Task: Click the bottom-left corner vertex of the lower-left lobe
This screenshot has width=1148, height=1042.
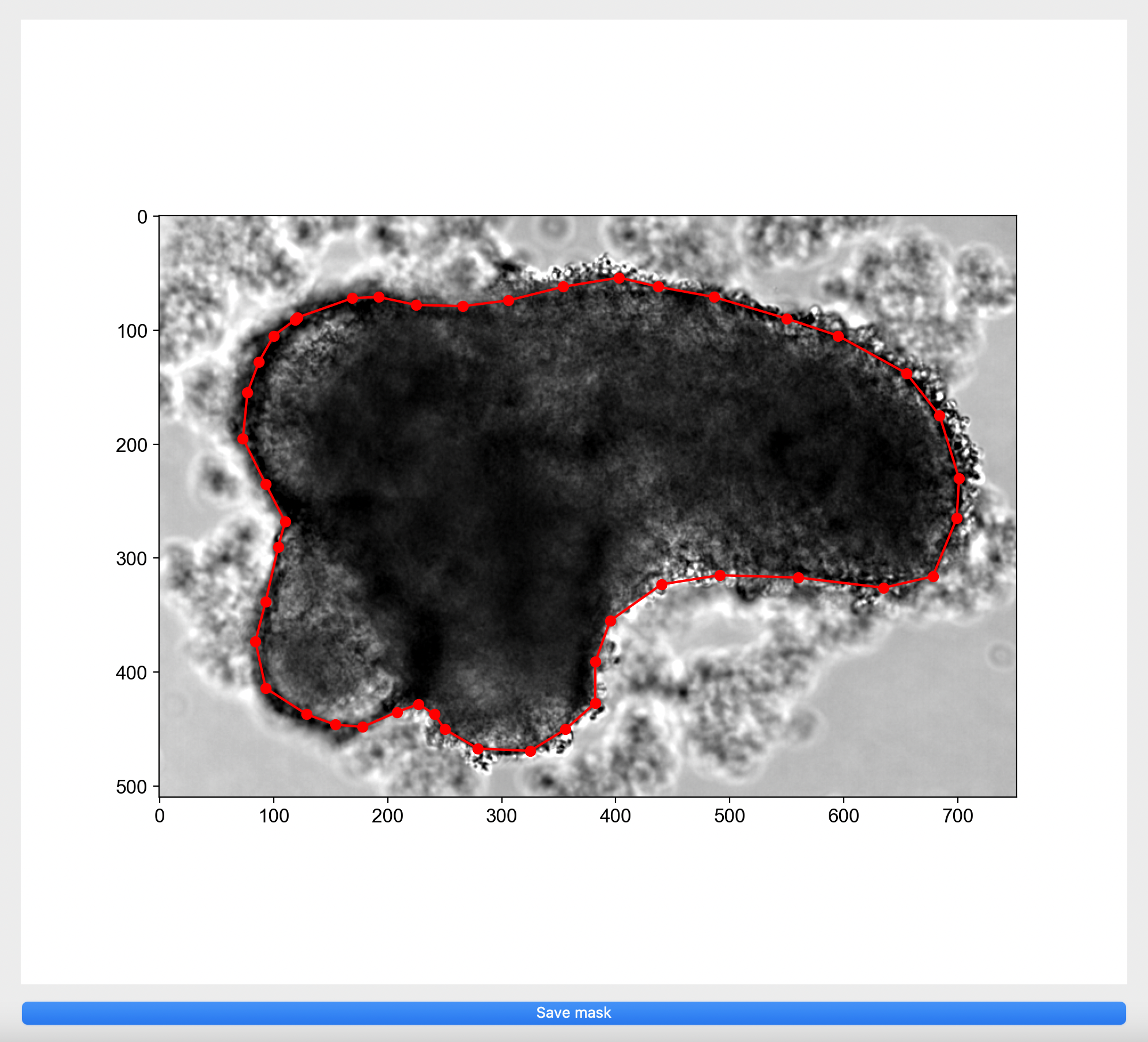Action: point(266,689)
